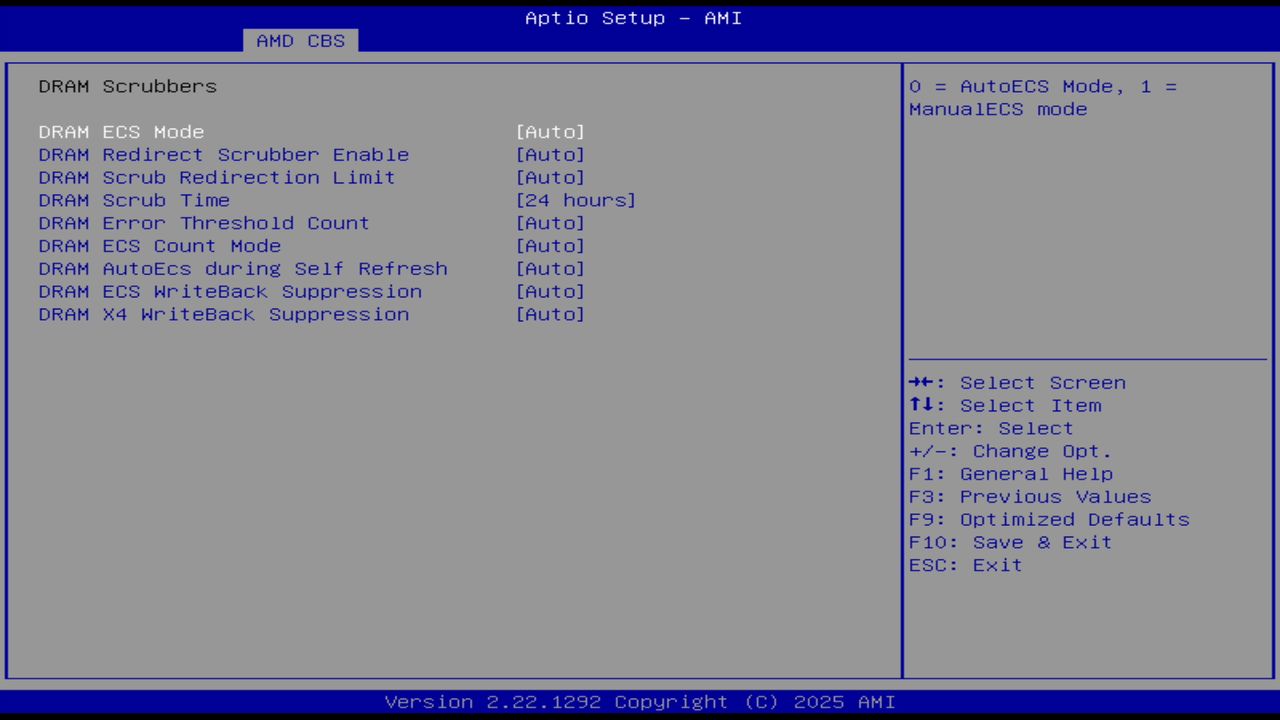The height and width of the screenshot is (720, 1280).
Task: Open DRAM ECS Count Mode Auto value
Action: 550,246
